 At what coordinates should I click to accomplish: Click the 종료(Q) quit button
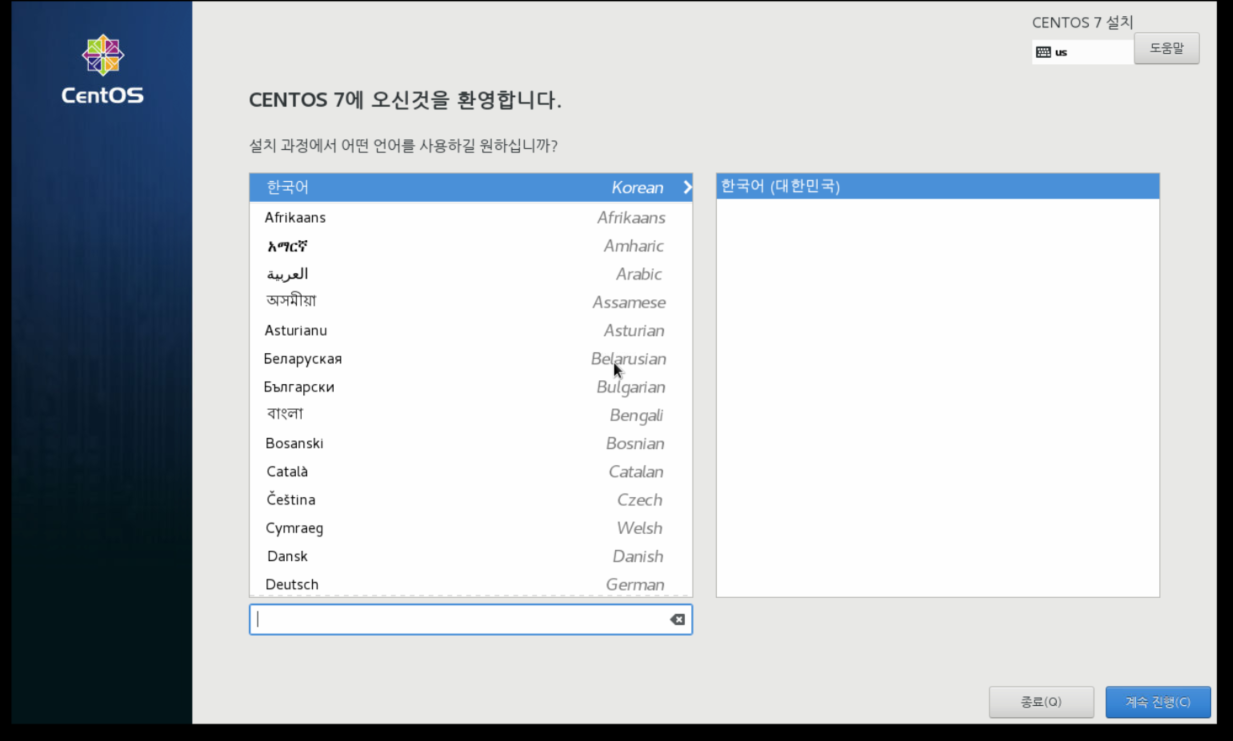(x=1041, y=702)
